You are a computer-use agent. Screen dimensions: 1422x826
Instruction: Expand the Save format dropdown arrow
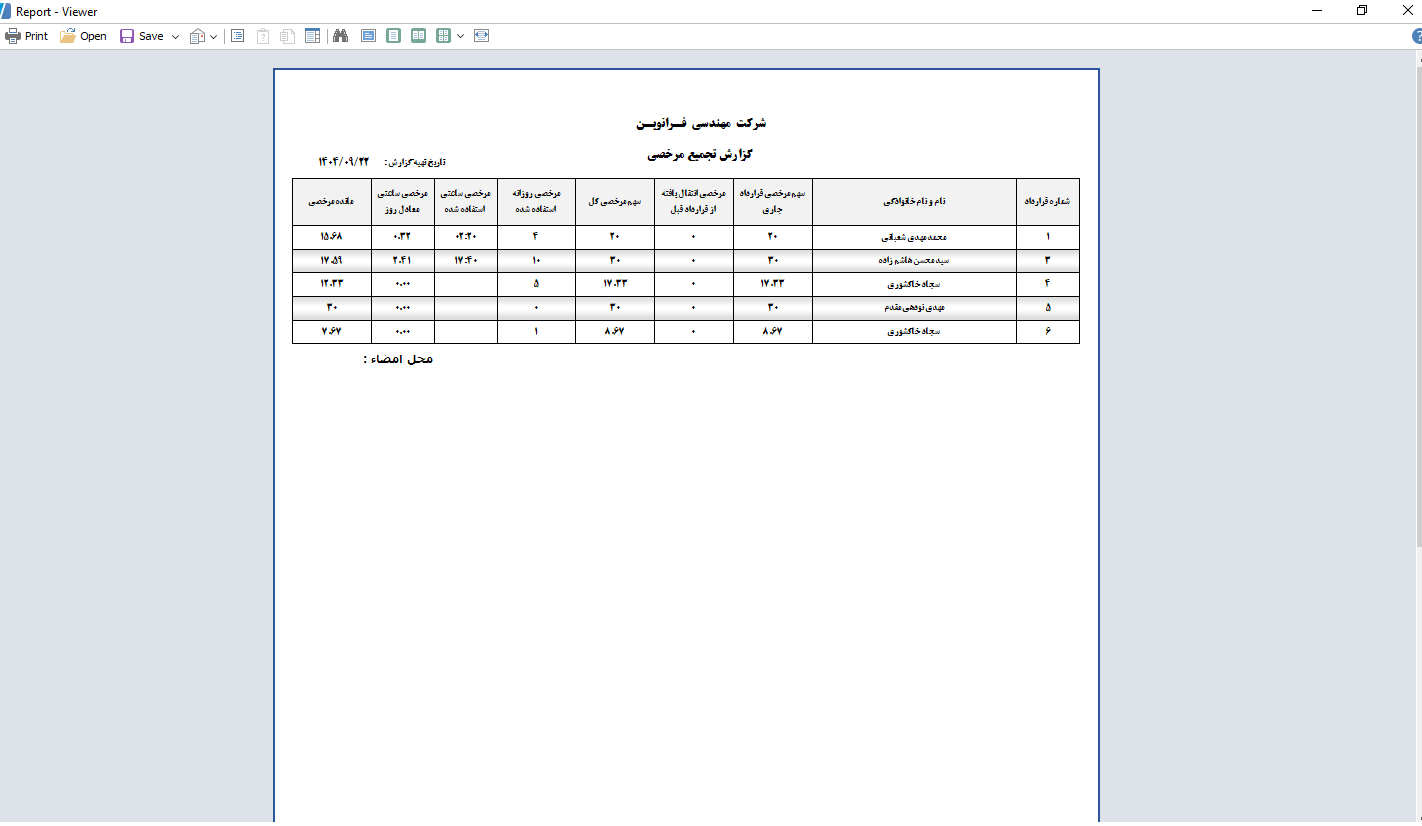click(176, 37)
